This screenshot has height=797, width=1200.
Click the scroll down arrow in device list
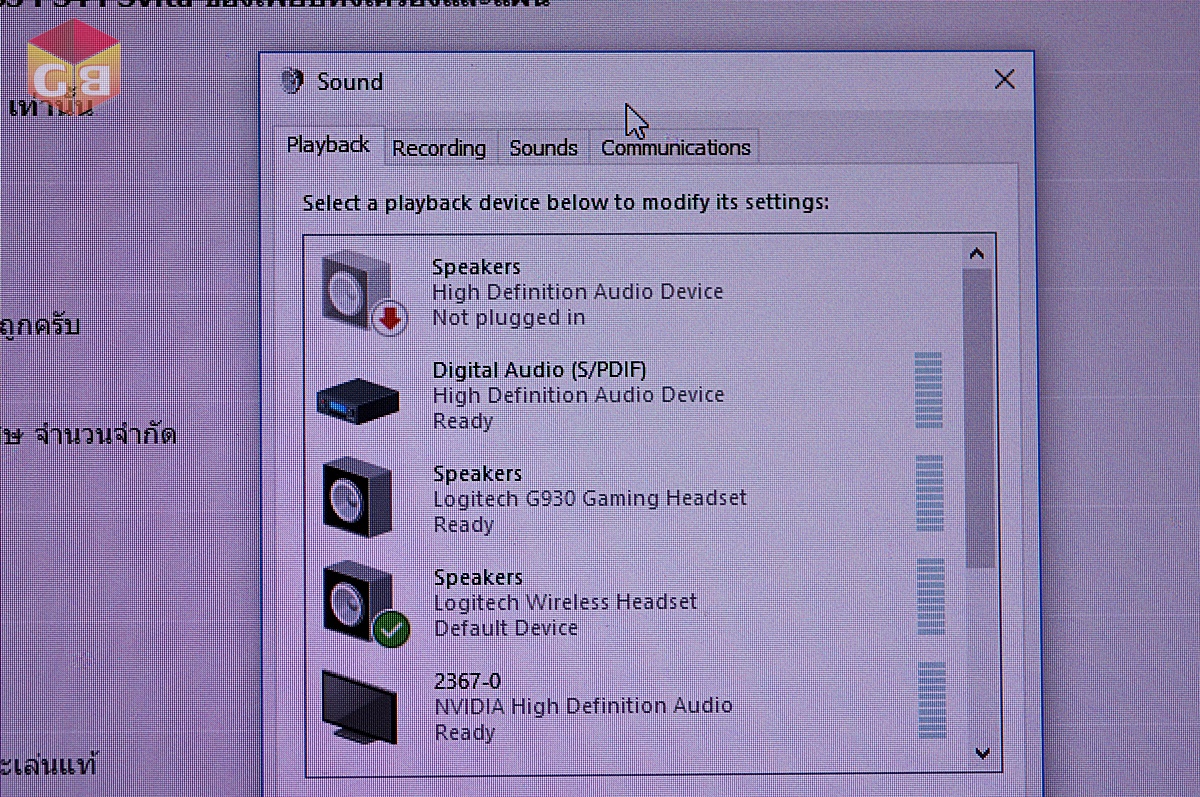click(x=981, y=752)
